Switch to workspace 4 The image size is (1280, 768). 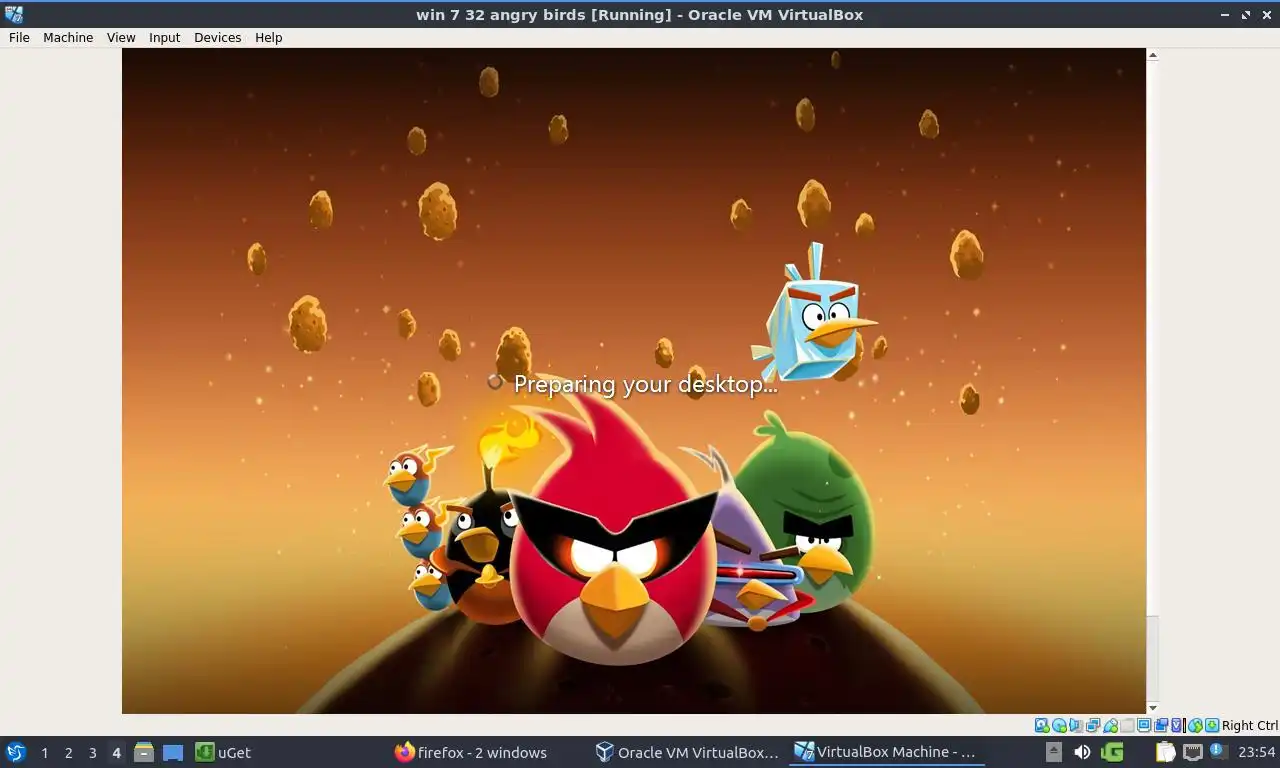click(116, 753)
